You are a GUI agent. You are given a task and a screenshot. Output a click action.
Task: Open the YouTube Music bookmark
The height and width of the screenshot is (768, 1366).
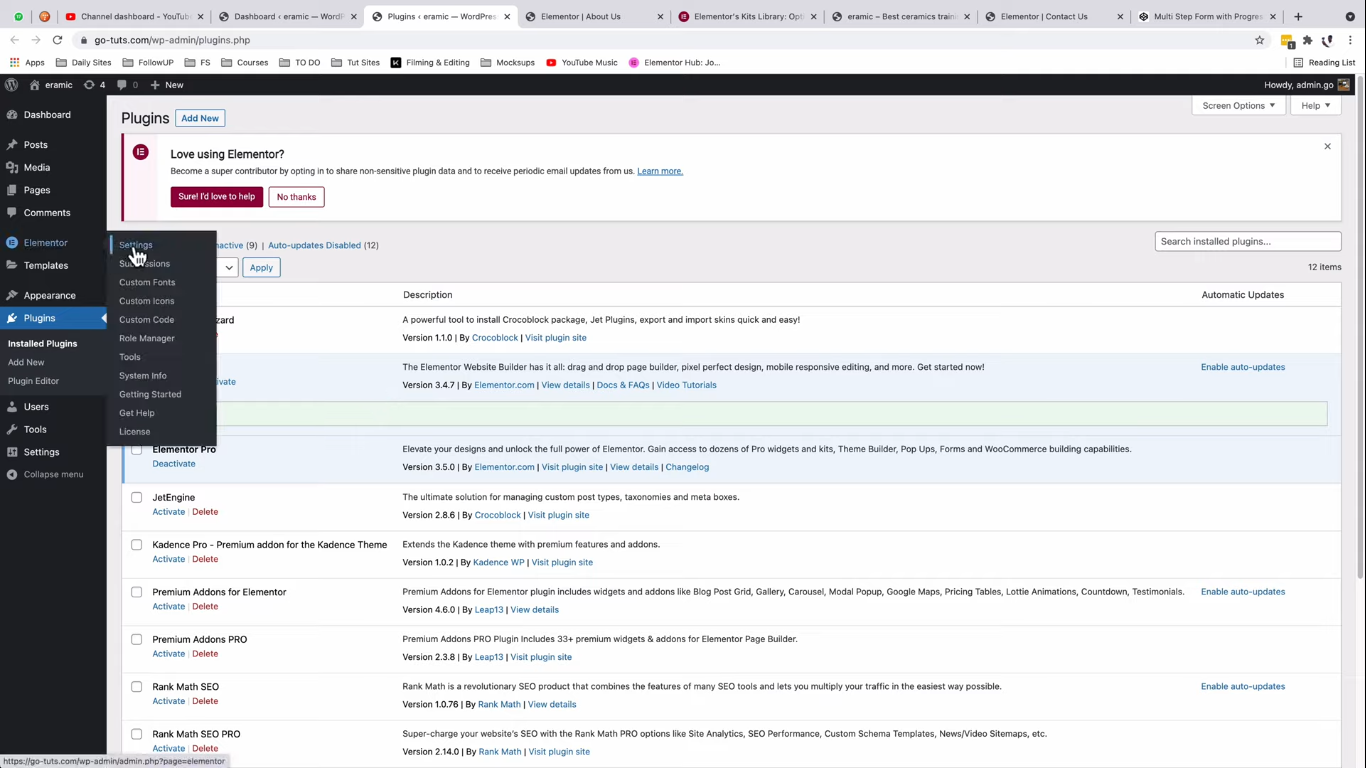582,62
